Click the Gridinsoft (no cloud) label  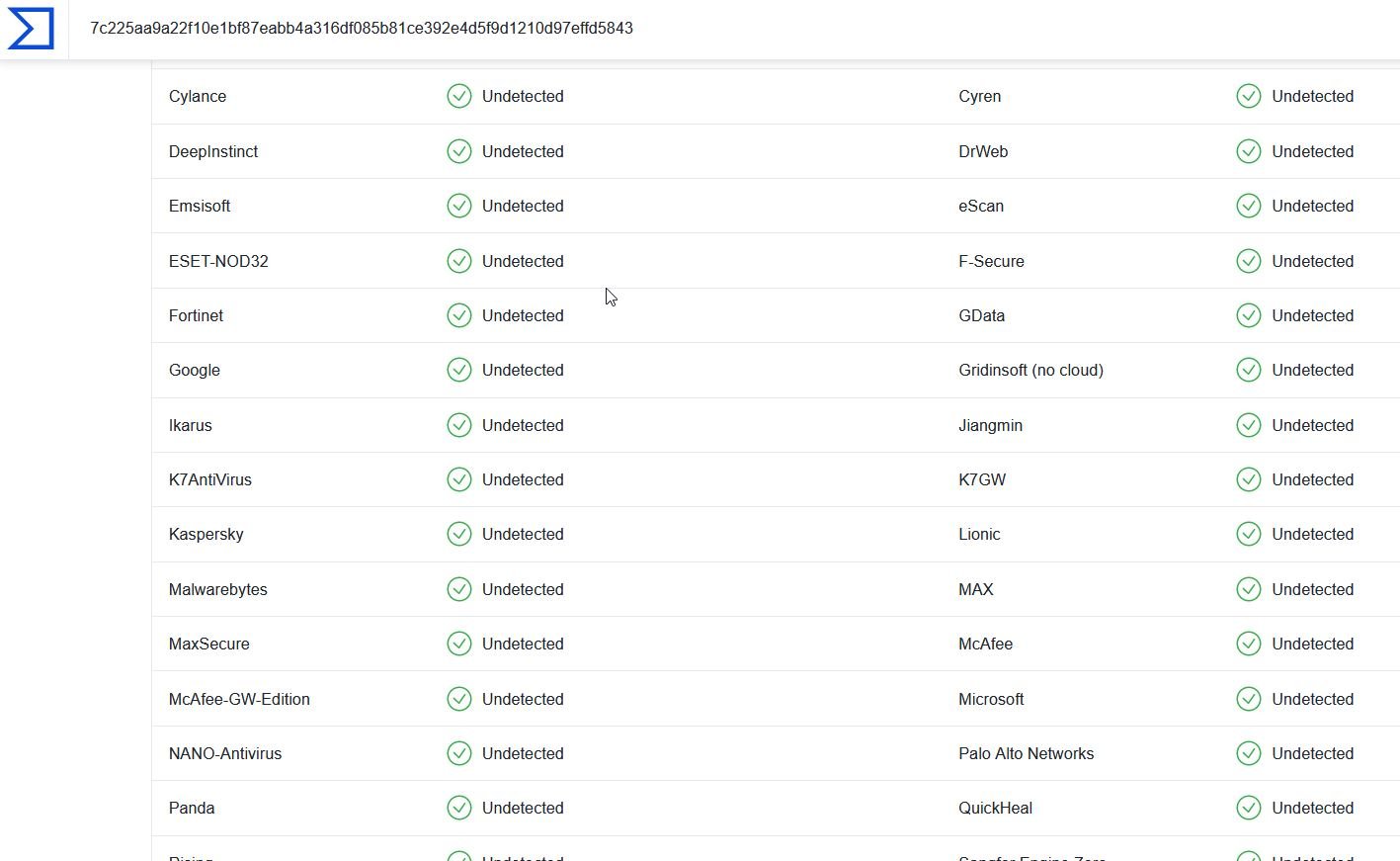pyautogui.click(x=1030, y=370)
